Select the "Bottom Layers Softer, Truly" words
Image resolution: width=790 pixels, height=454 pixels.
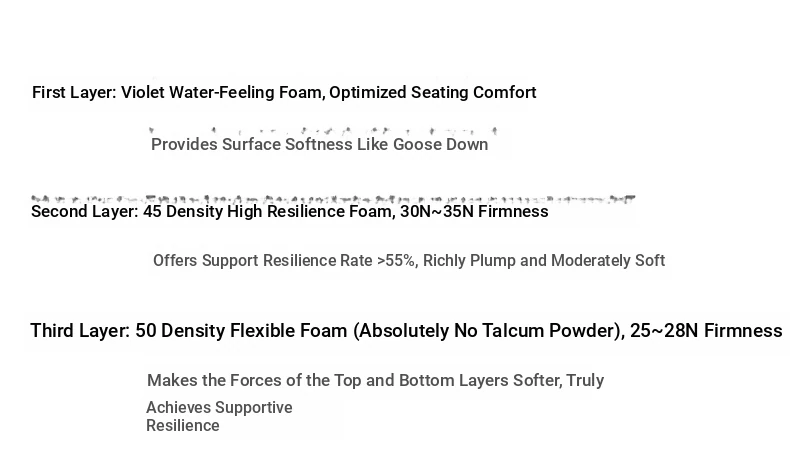click(500, 380)
